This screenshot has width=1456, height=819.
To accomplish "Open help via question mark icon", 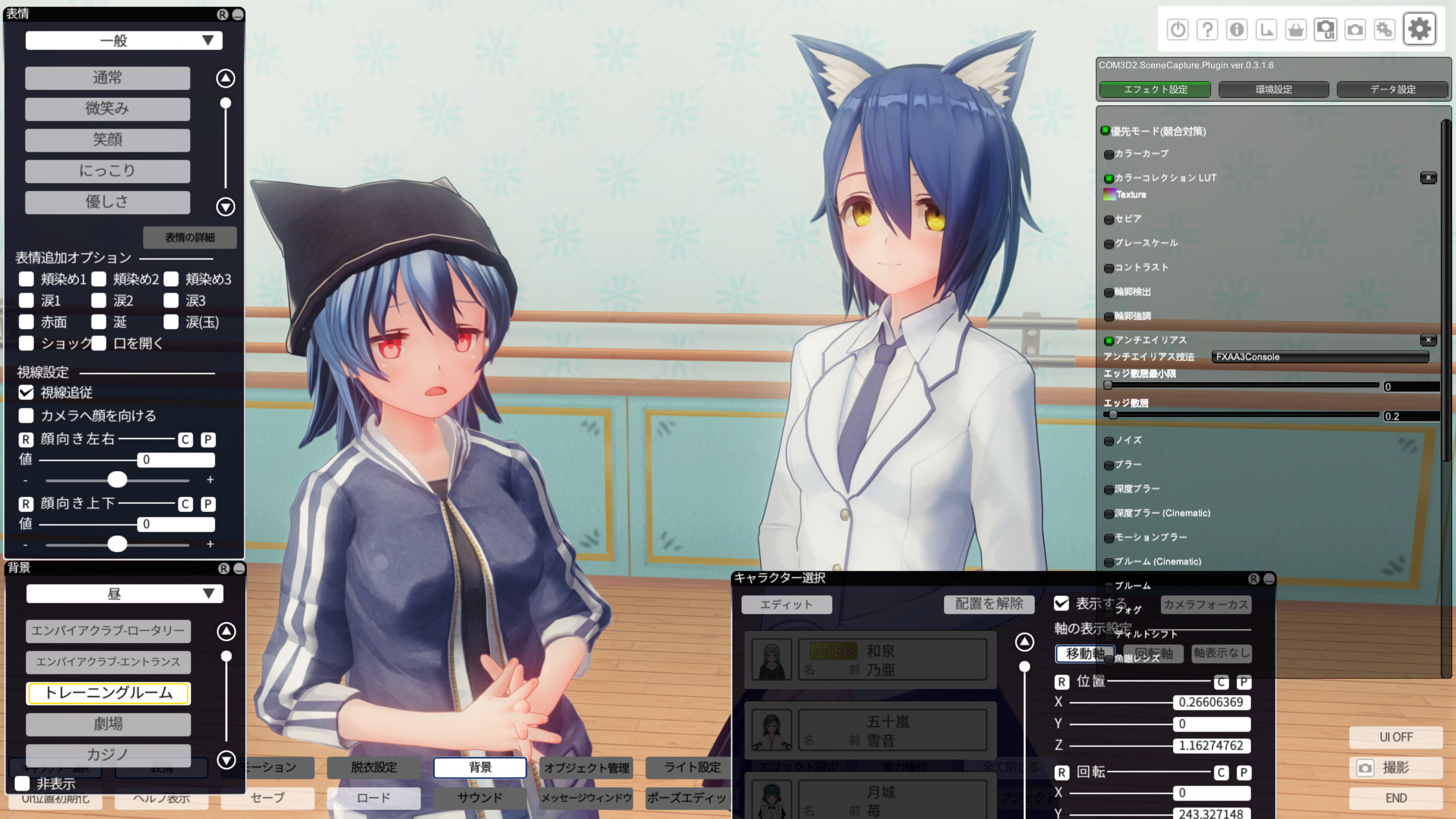I will point(1207,30).
